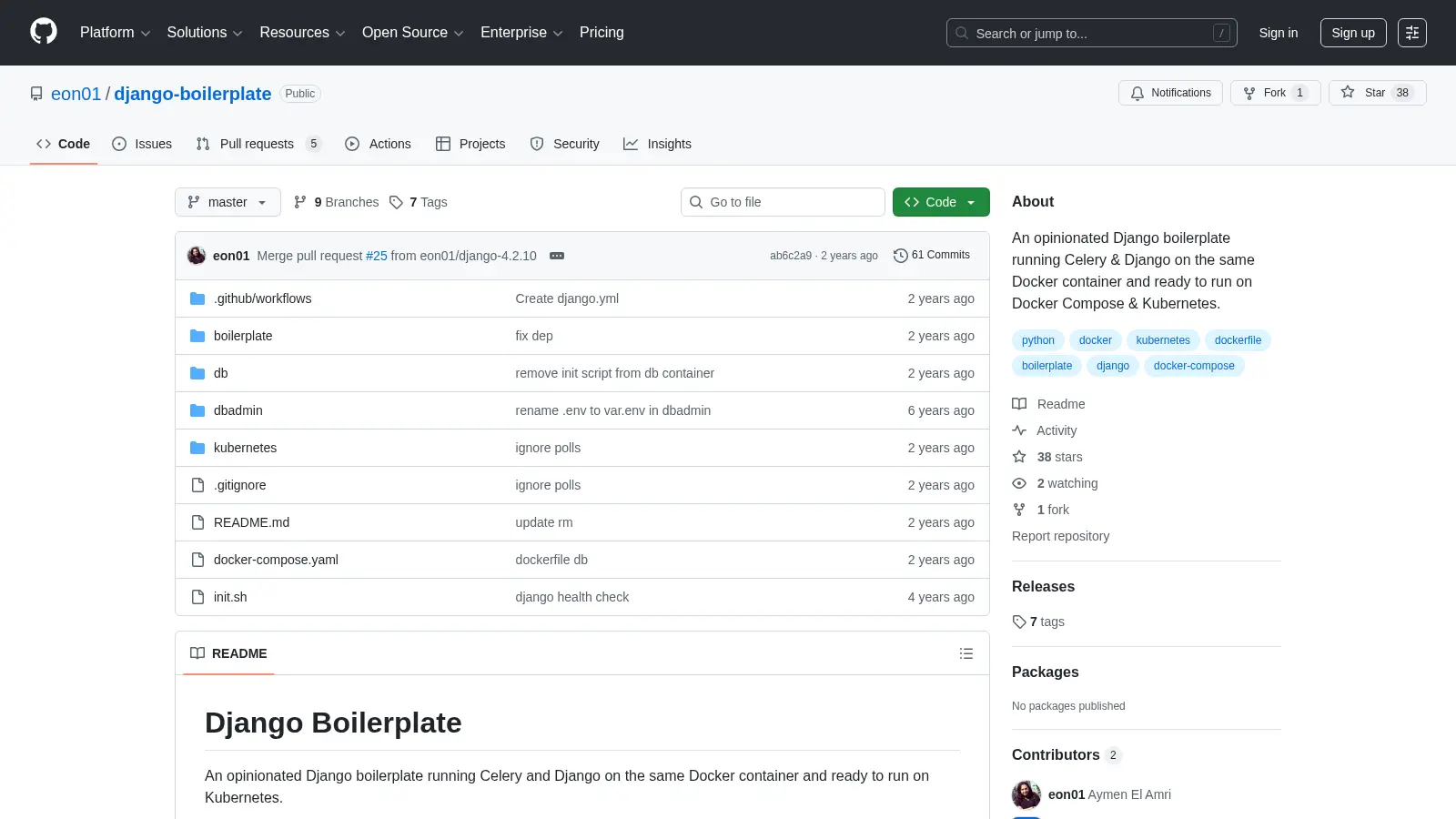1456x819 pixels.
Task: Switch to the Actions tab
Action: 378,144
